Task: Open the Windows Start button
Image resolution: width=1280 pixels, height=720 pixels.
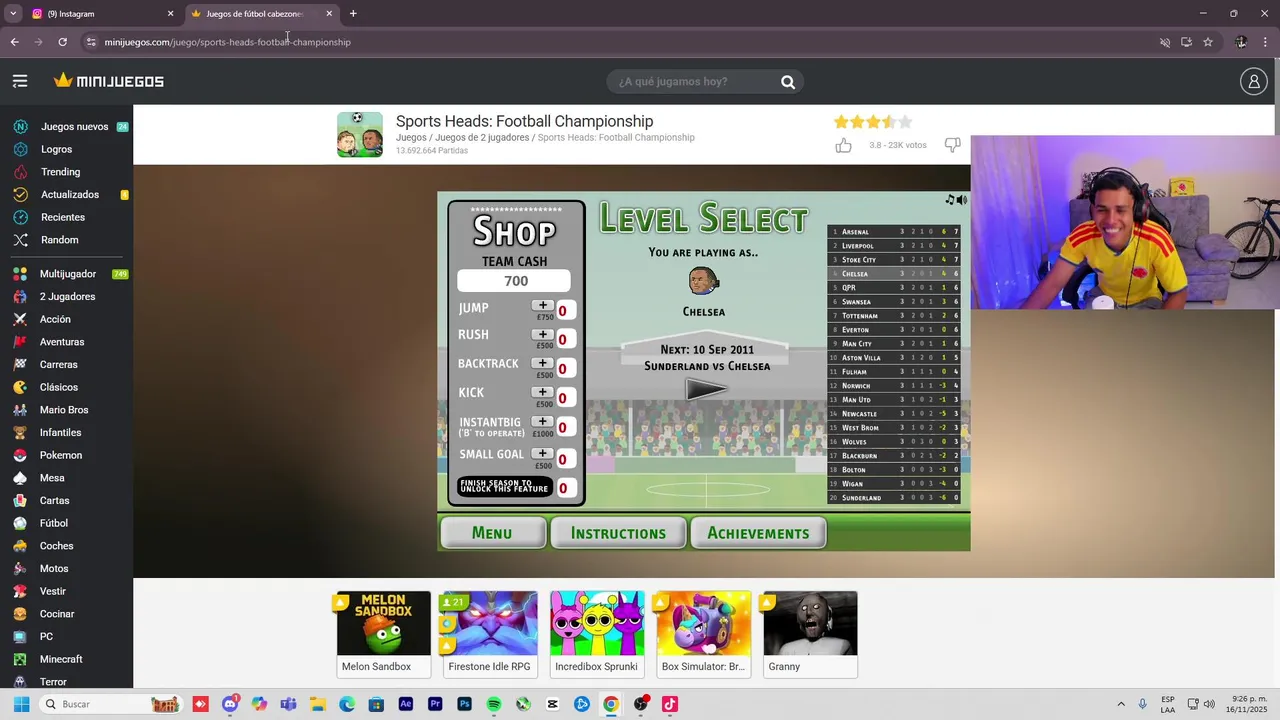Action: point(21,704)
